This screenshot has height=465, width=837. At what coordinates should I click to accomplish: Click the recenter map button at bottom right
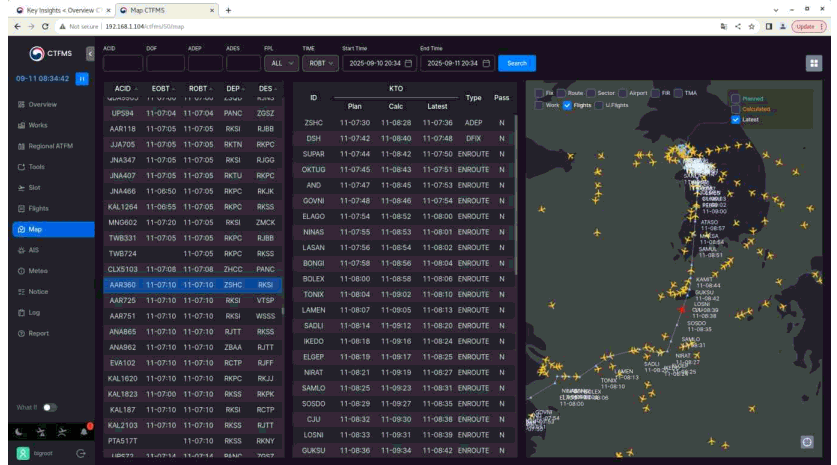click(807, 442)
